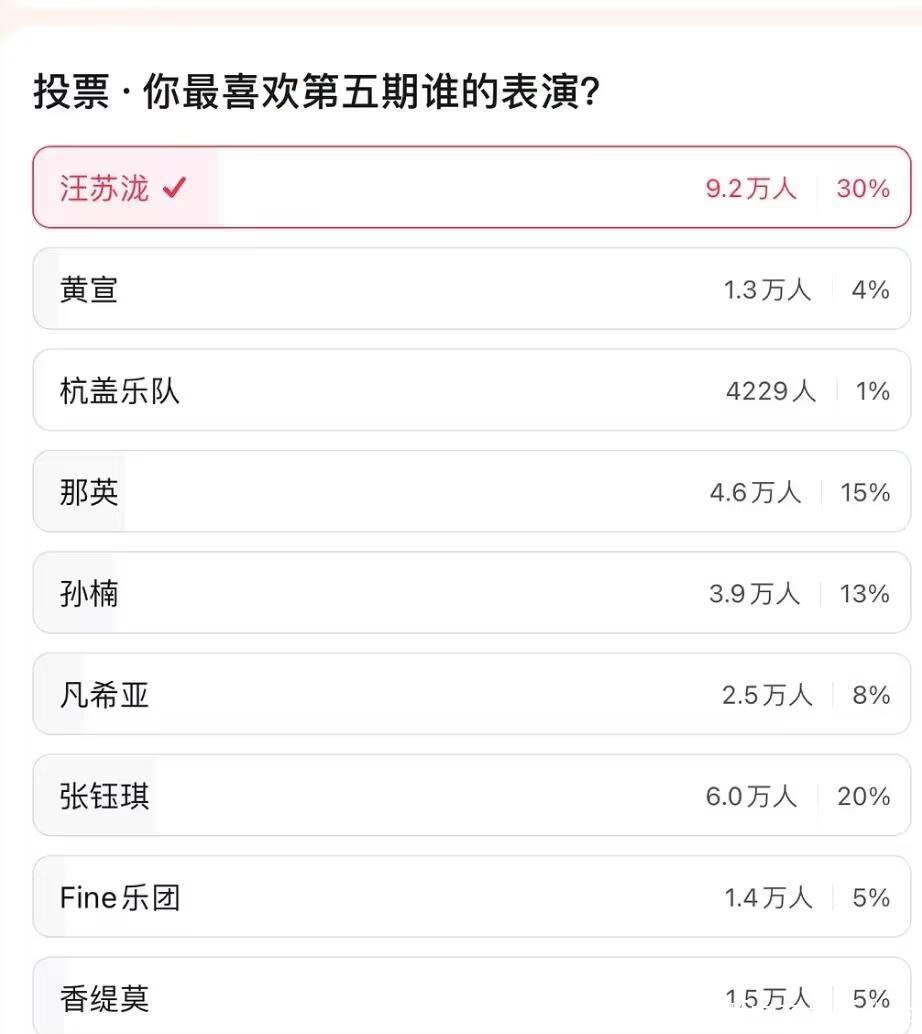Select the 汪苏泷 poll option
Viewport: 922px width, 1034px height.
[x=104, y=188]
